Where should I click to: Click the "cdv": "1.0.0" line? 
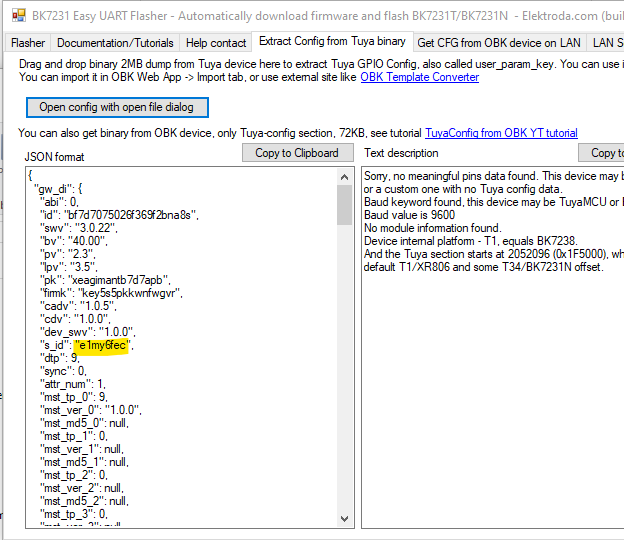point(75,319)
